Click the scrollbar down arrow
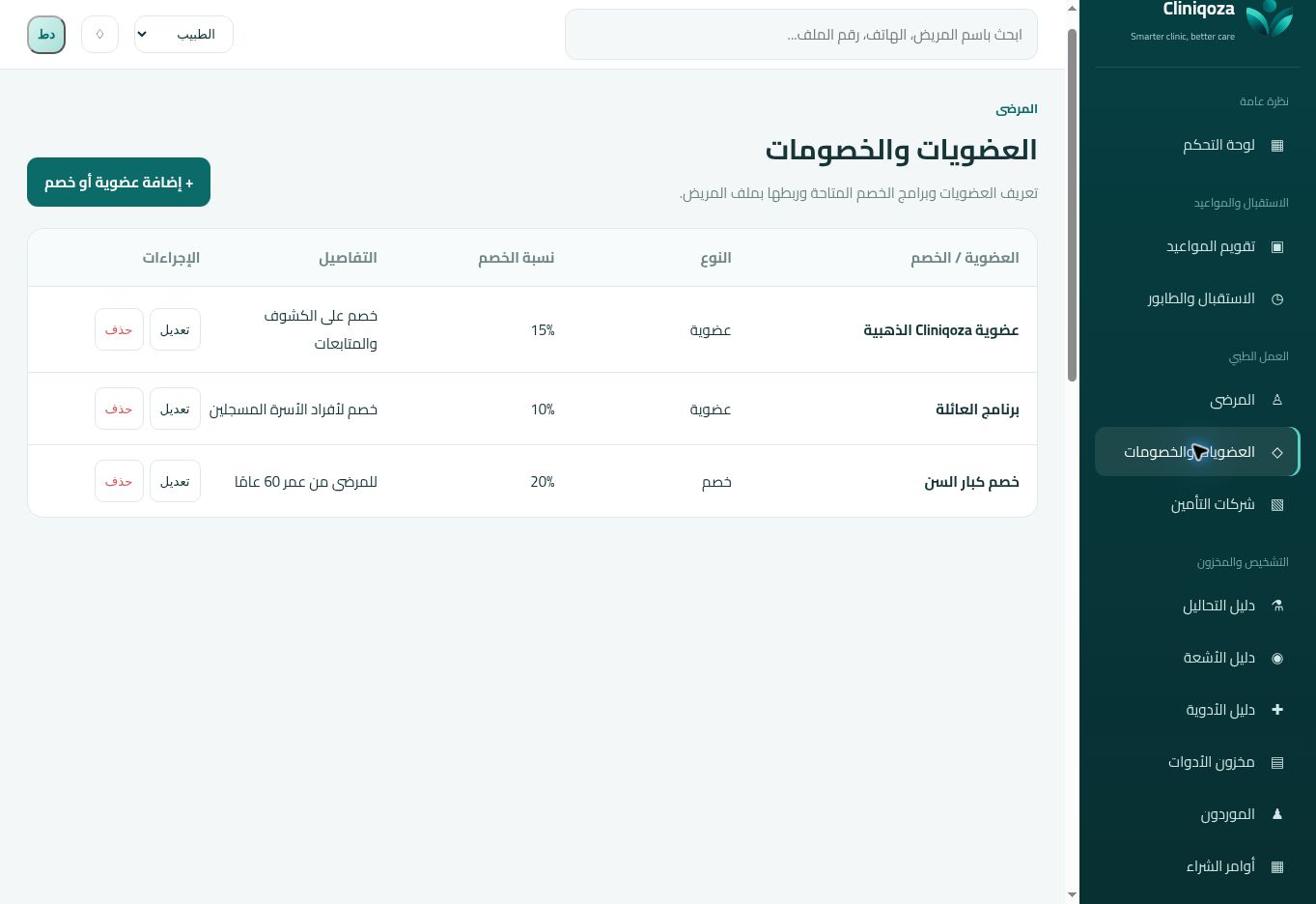The image size is (1316, 904). coord(1072,894)
